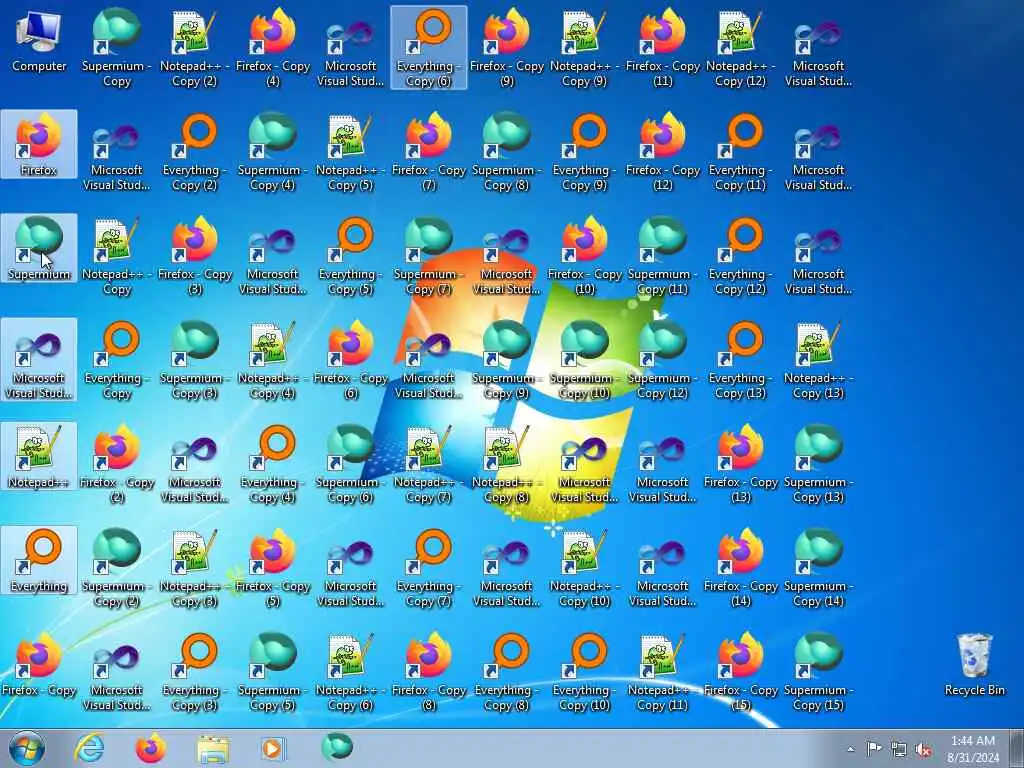This screenshot has width=1024, height=768.
Task: Select Firefox - Copy (2) shortcut
Action: click(117, 464)
